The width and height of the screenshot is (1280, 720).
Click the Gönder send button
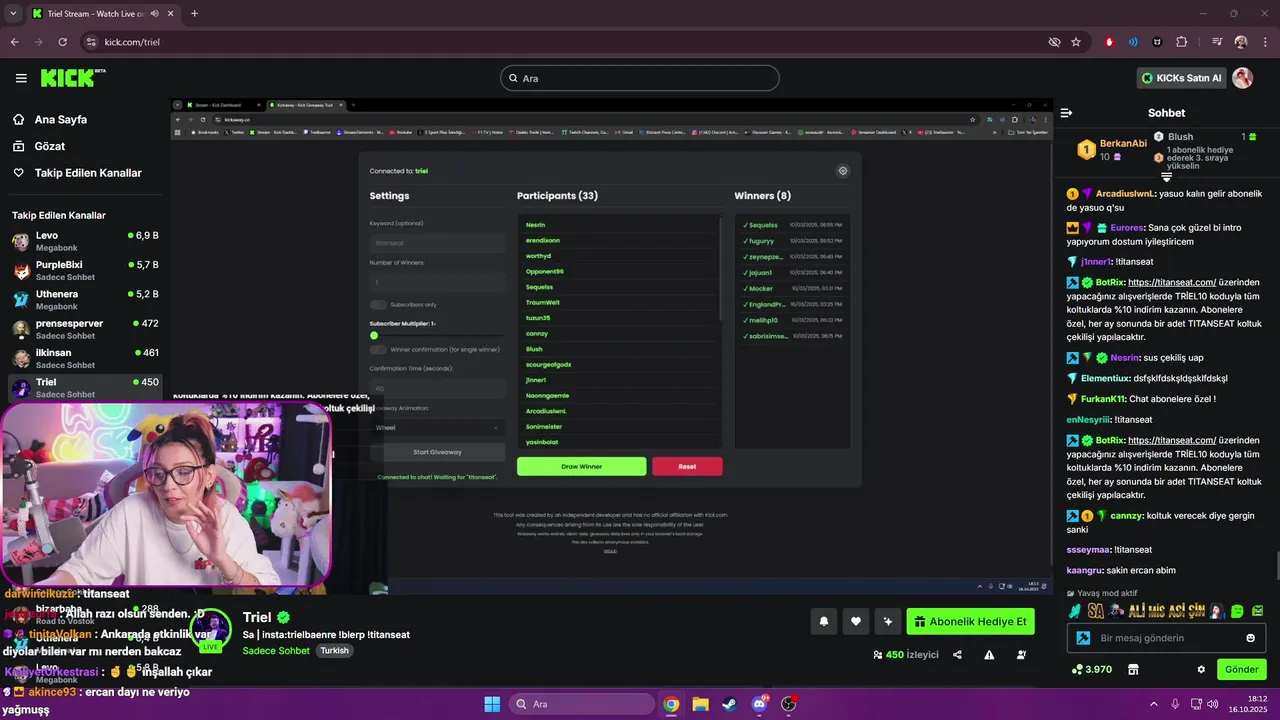pos(1241,669)
